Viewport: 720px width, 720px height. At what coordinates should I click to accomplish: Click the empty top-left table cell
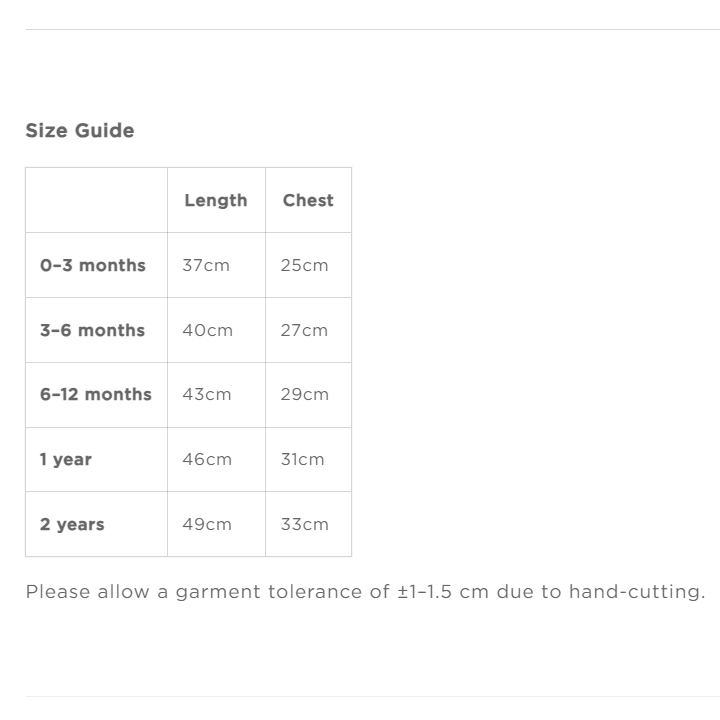click(96, 200)
